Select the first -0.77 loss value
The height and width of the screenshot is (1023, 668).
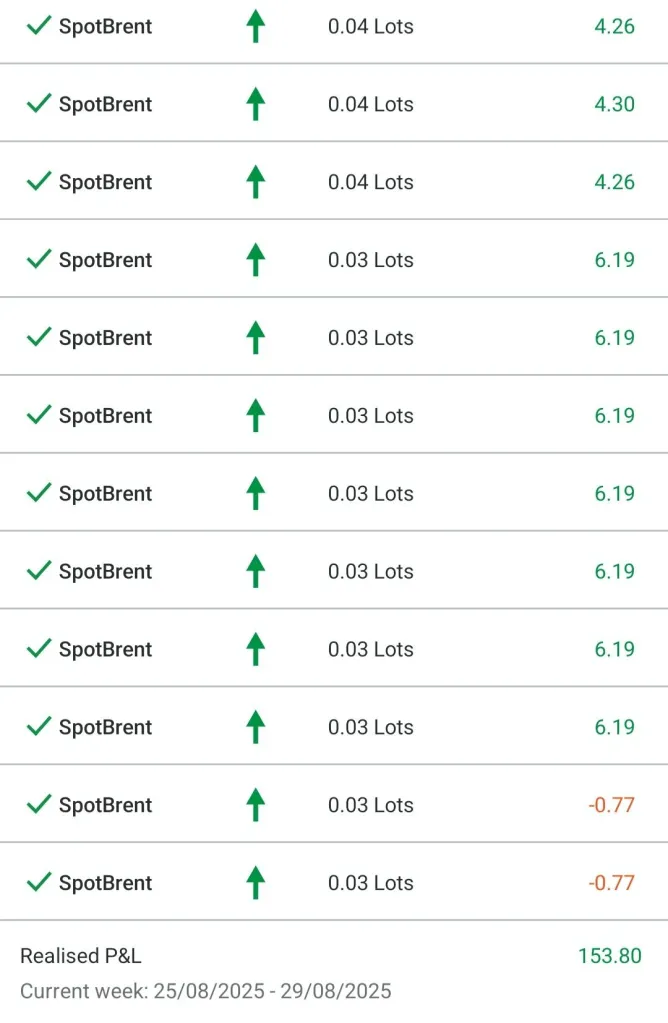click(611, 805)
